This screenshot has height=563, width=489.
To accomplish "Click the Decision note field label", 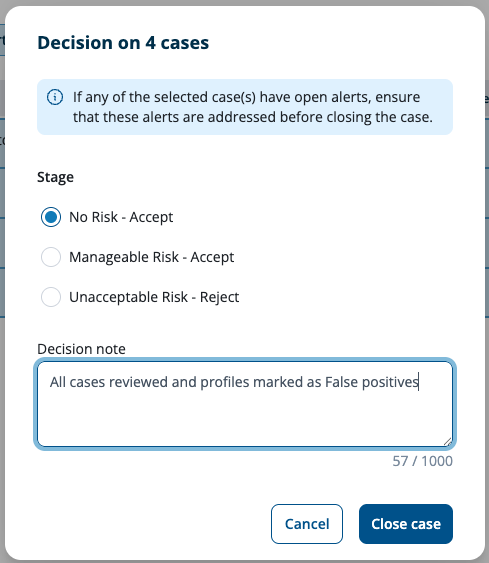I will (82, 349).
